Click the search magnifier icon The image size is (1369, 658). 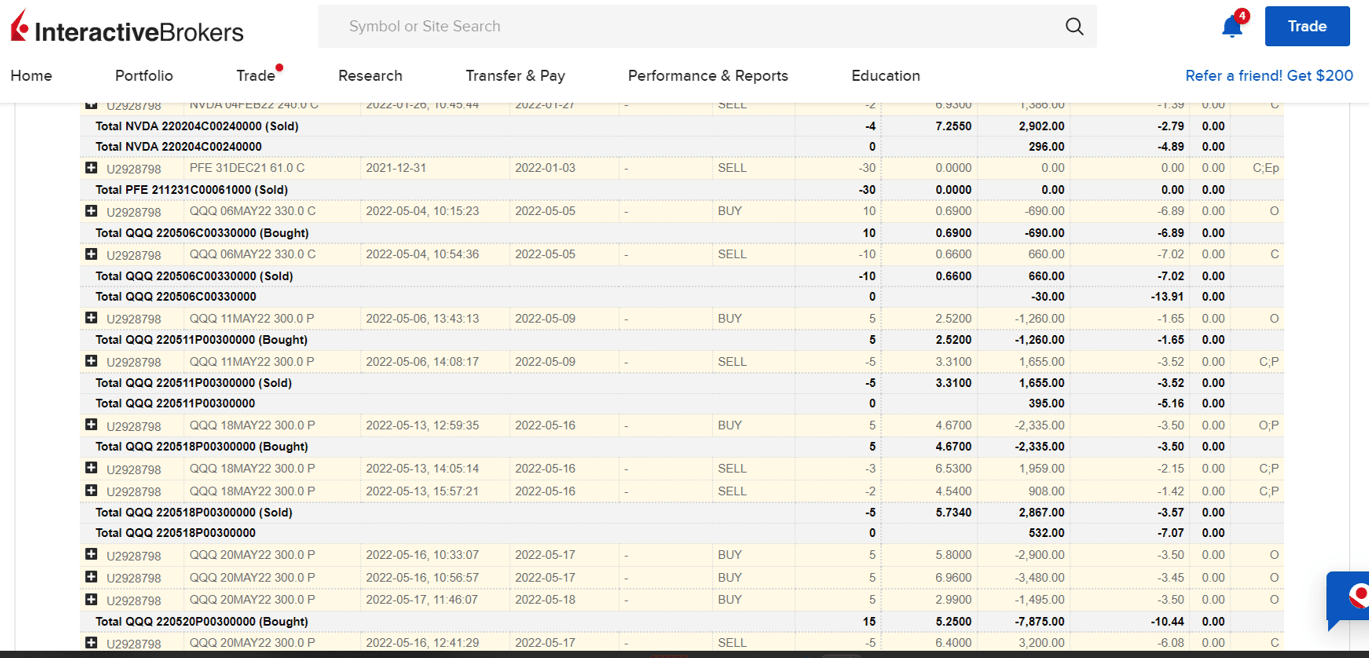1074,27
